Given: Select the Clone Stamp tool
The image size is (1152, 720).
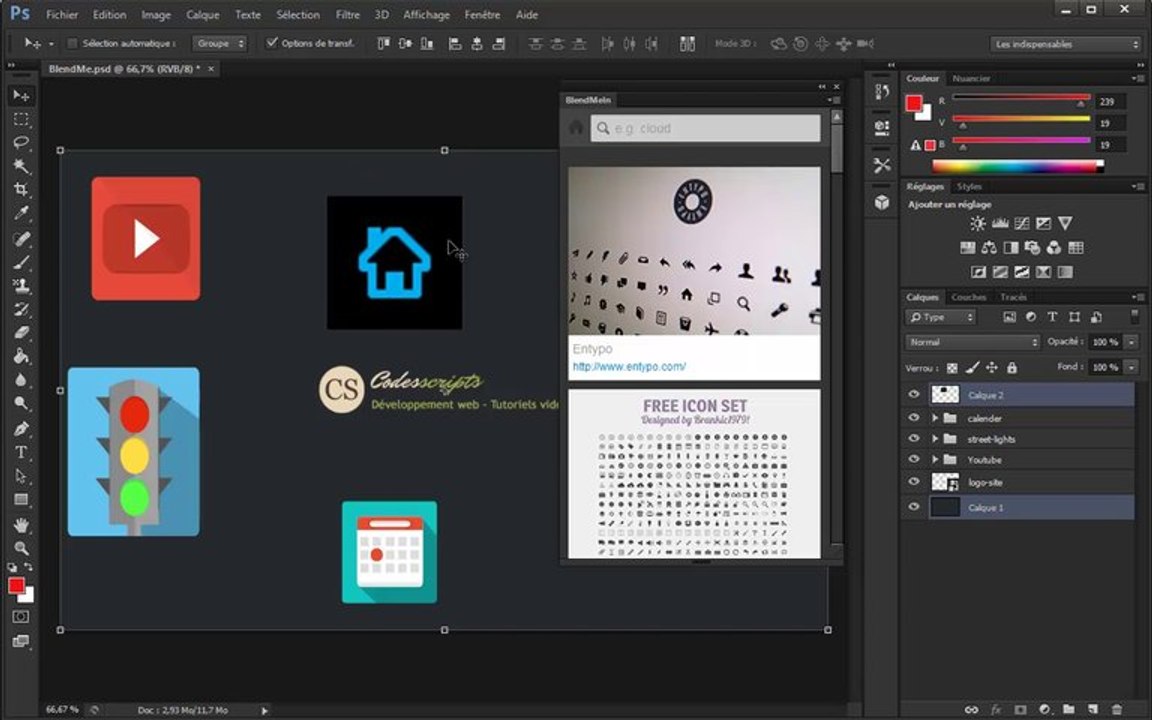Looking at the screenshot, I should [x=21, y=285].
